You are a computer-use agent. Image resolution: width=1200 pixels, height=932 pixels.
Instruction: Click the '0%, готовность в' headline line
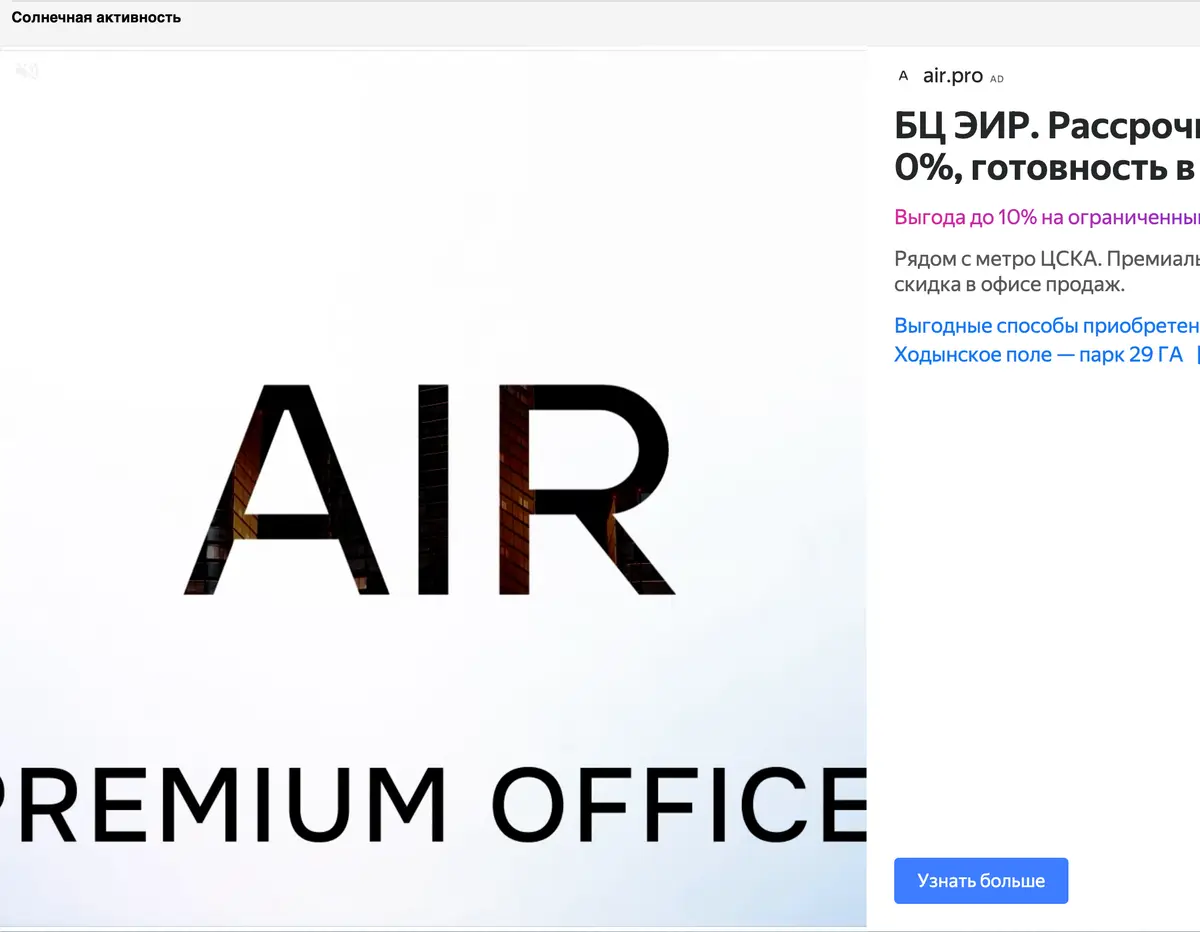tap(1046, 167)
